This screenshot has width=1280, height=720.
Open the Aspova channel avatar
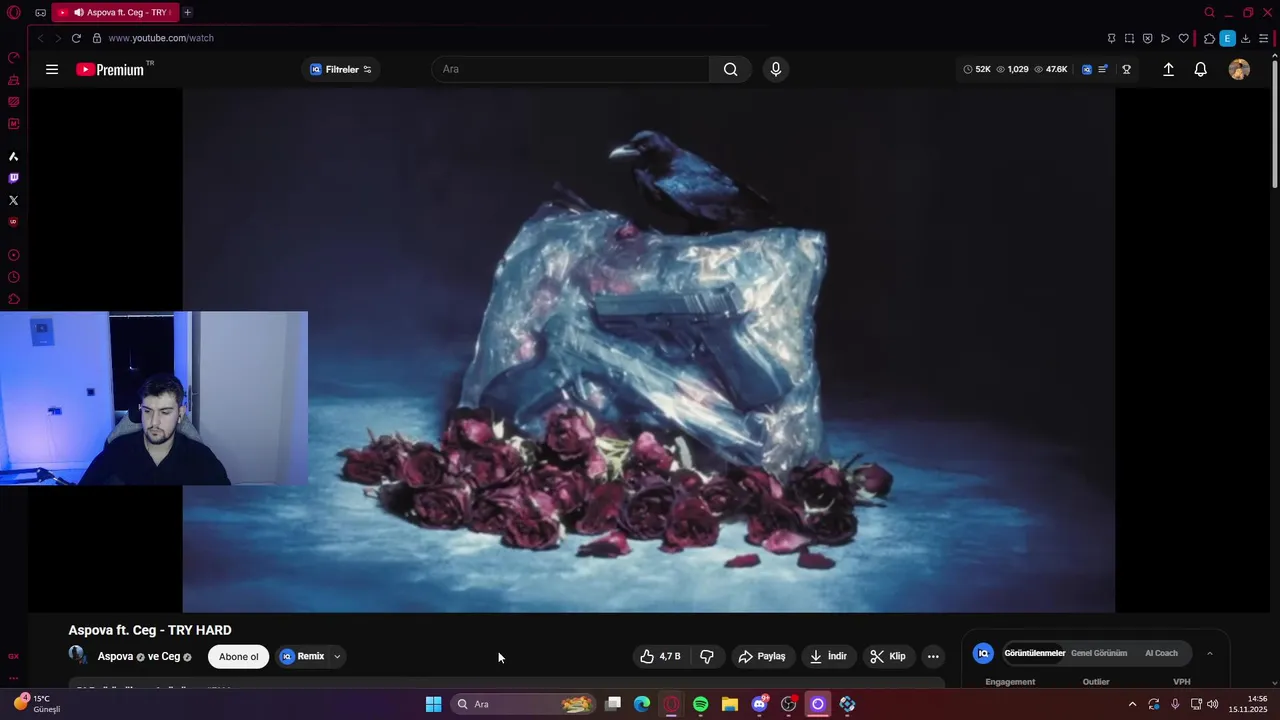pyautogui.click(x=77, y=655)
